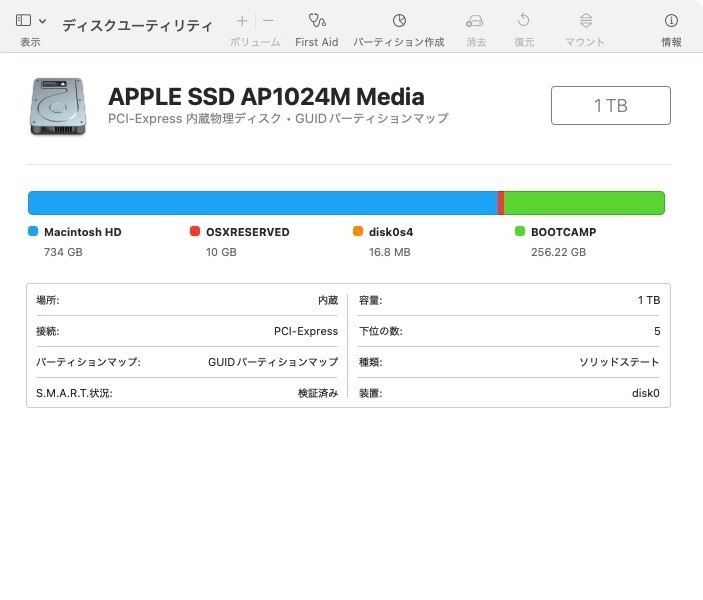This screenshot has width=703, height=600.
Task: Select the red OSXRESERVED bar segment
Action: (x=501, y=203)
